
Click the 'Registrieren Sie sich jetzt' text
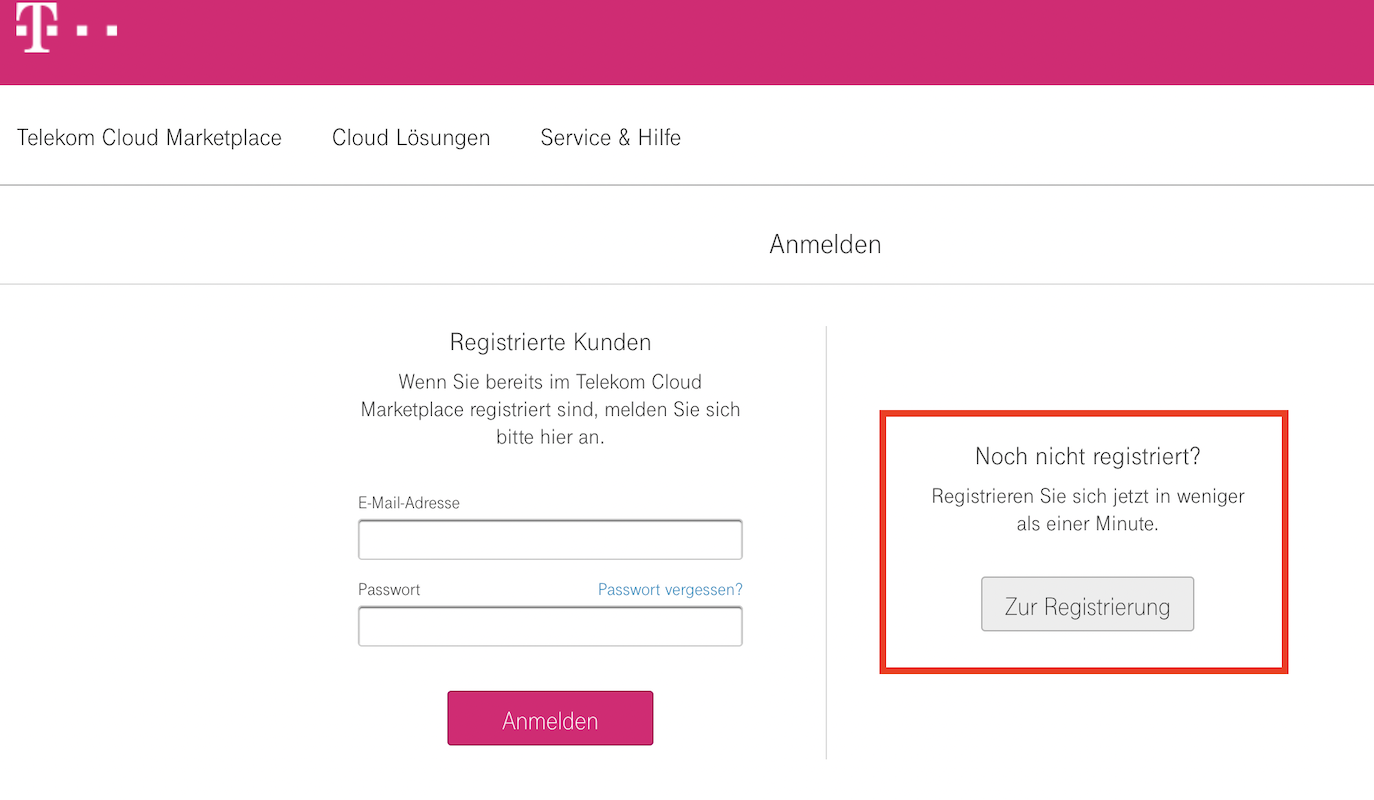point(1087,496)
